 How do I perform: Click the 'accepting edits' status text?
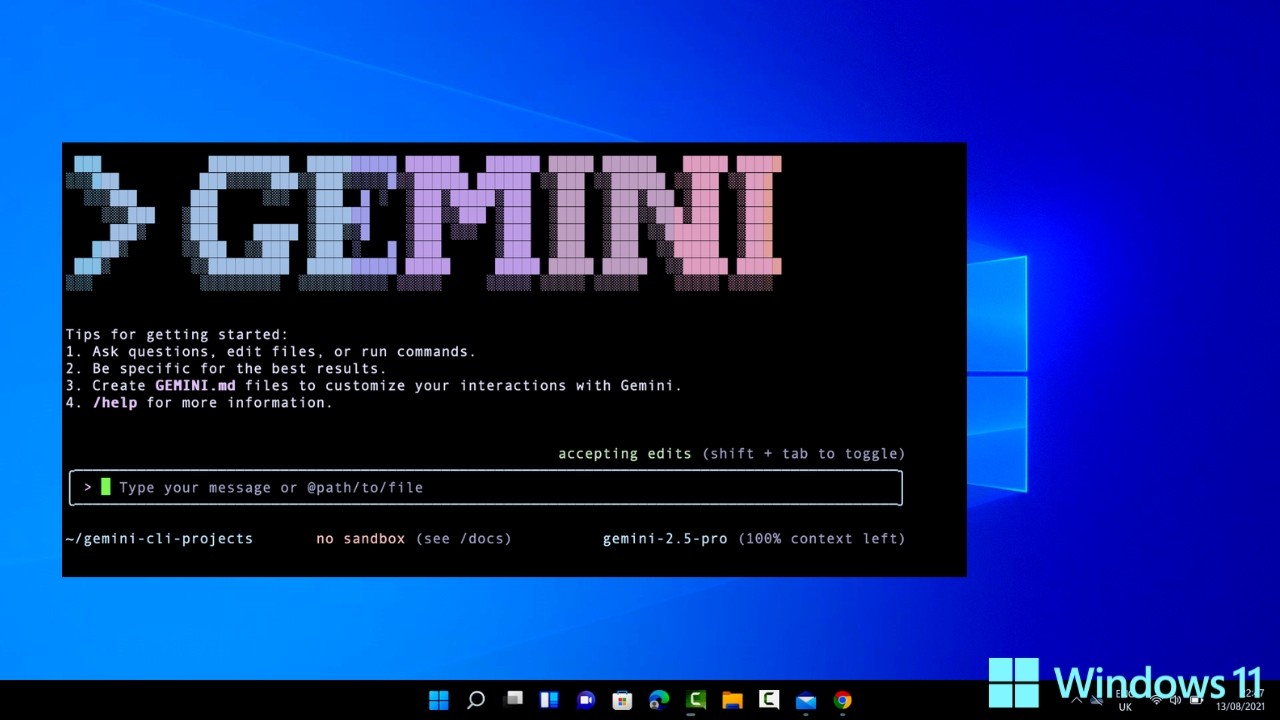click(625, 454)
